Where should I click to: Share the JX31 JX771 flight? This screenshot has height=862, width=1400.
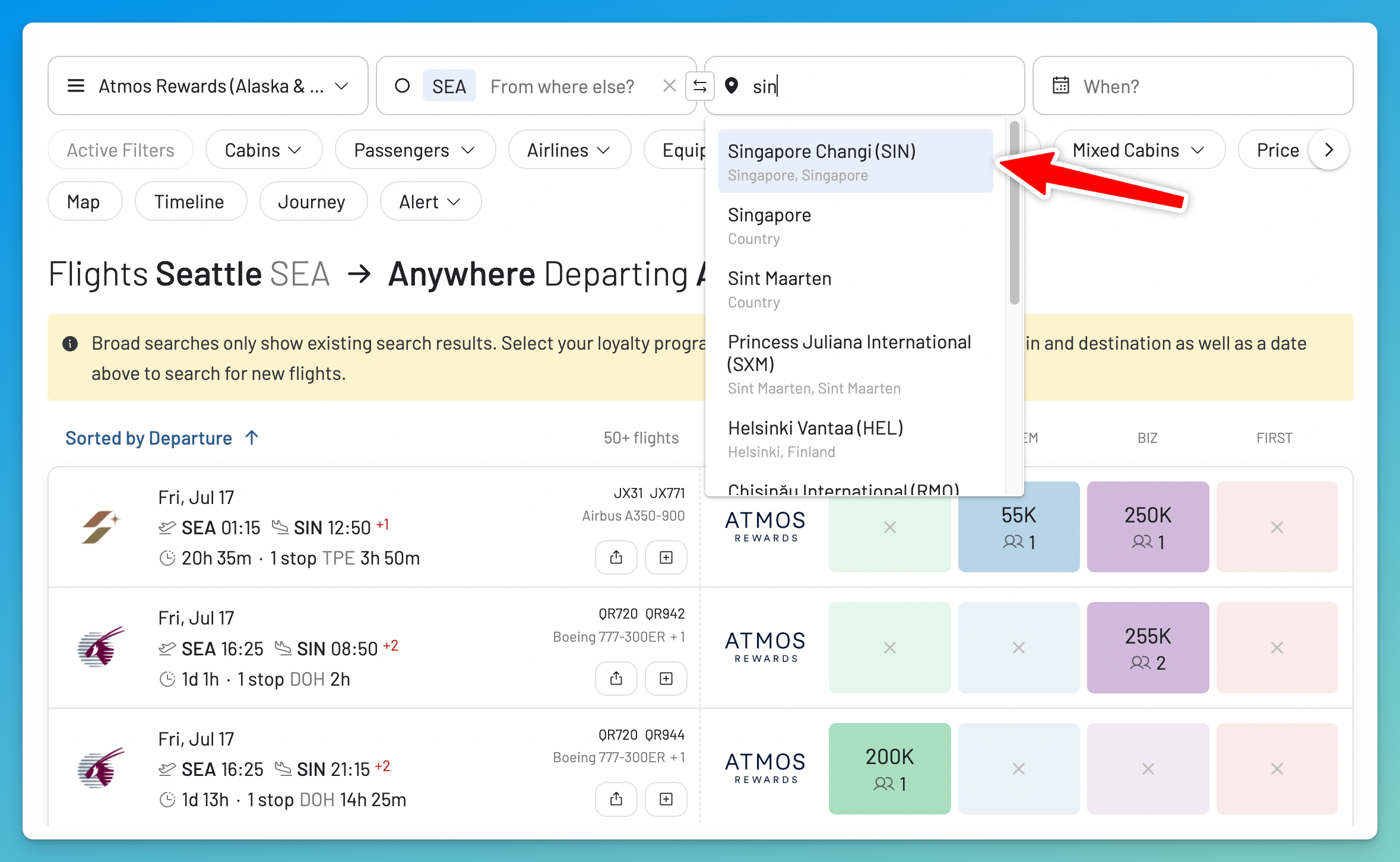pyautogui.click(x=616, y=557)
